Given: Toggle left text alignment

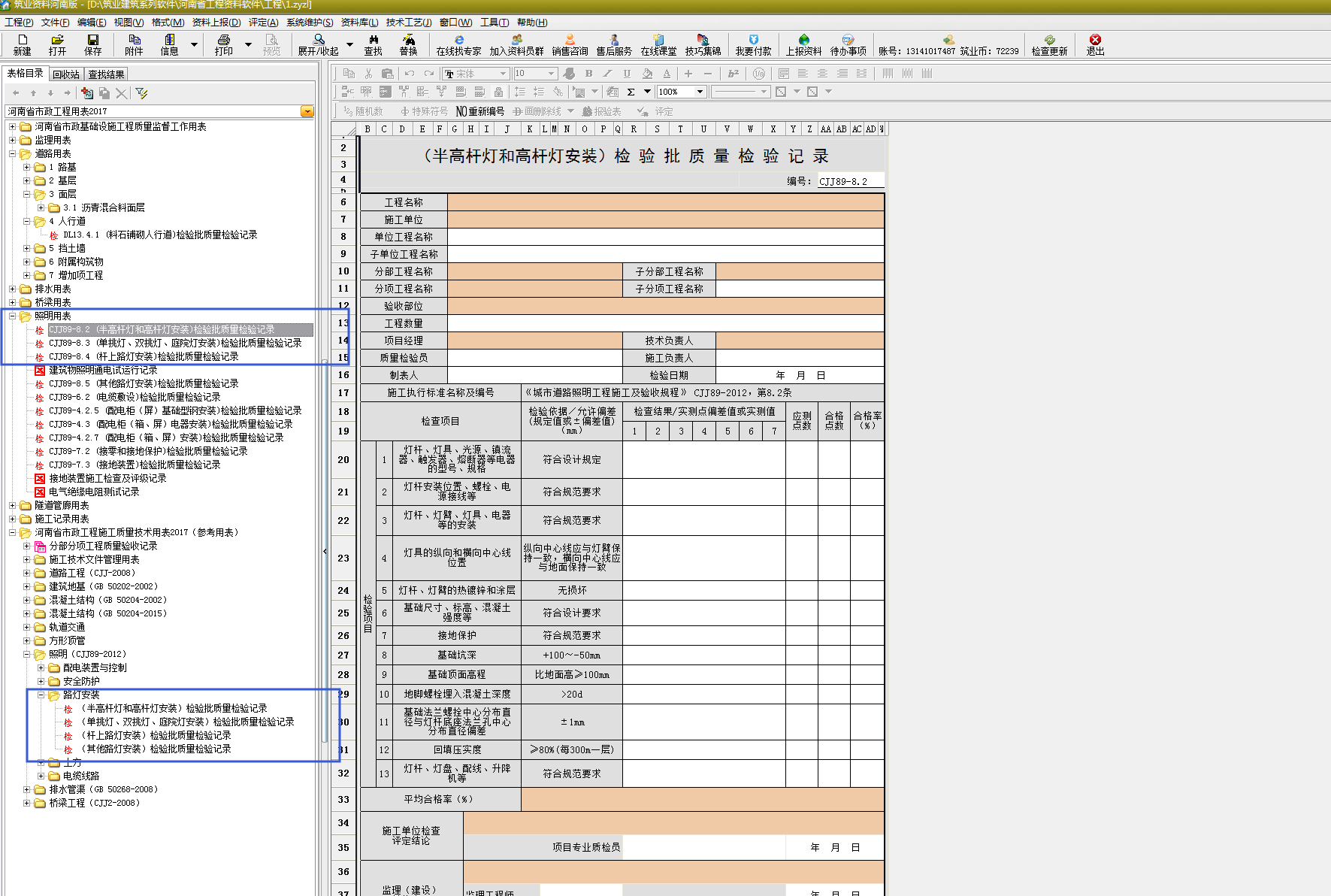Looking at the screenshot, I should [803, 74].
